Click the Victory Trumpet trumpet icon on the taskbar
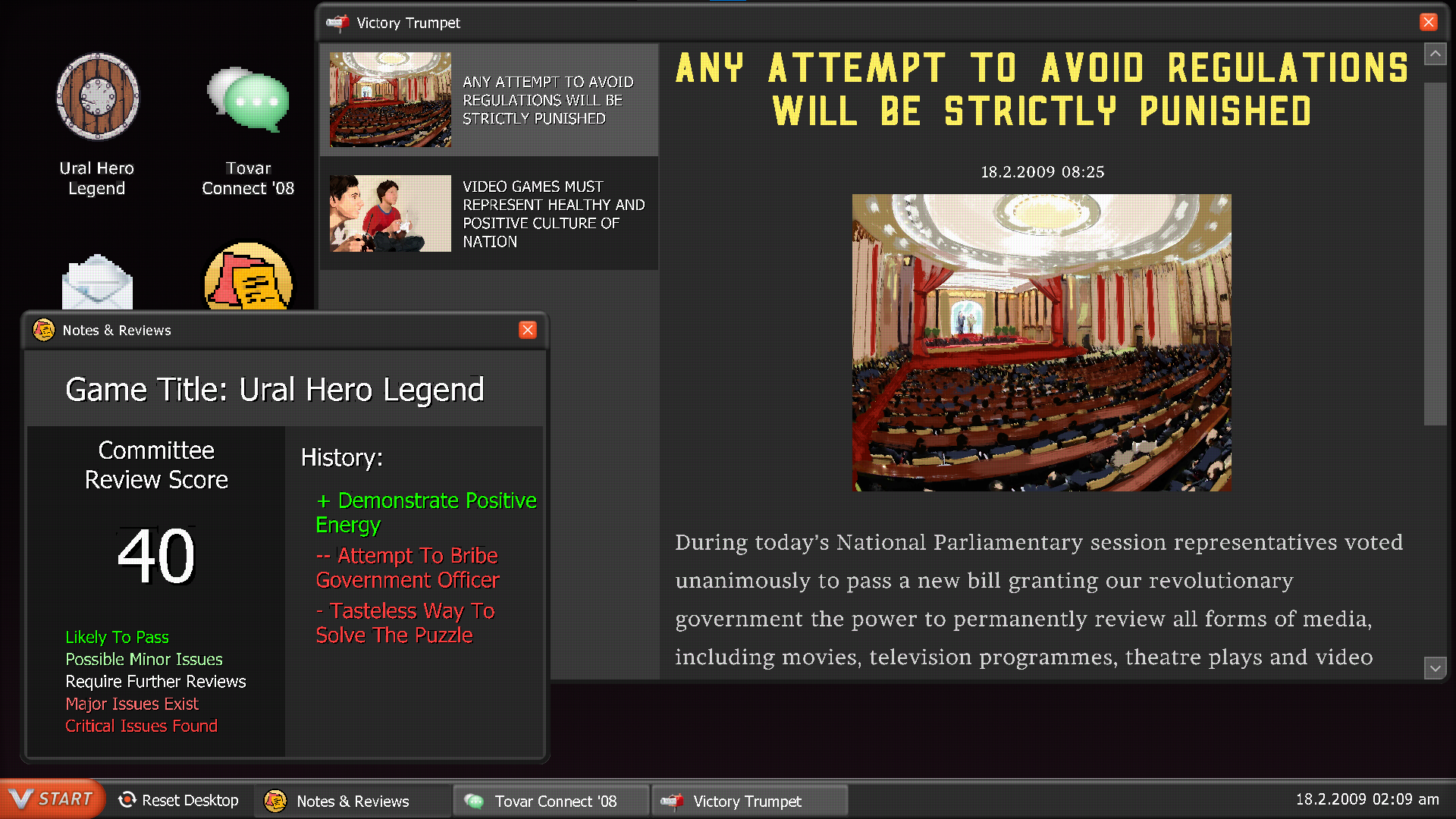1456x819 pixels. (672, 800)
